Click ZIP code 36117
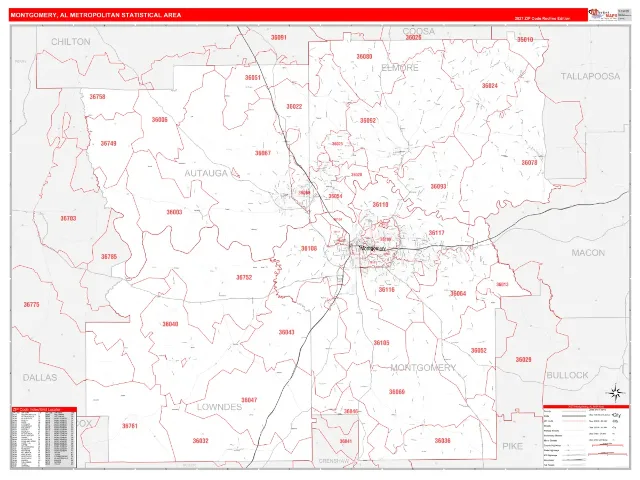Image resolution: width=640 pixels, height=480 pixels. (436, 233)
